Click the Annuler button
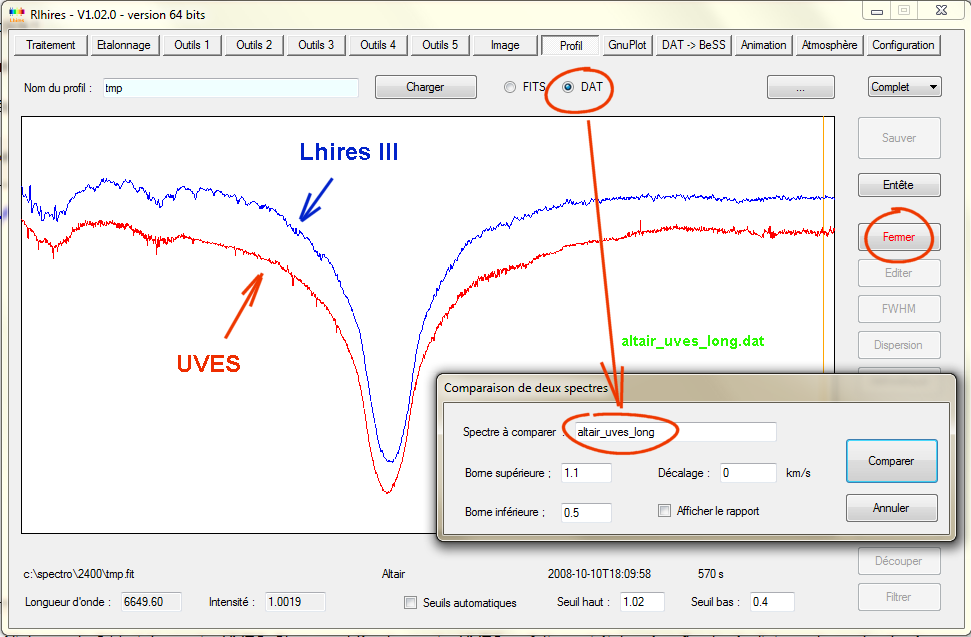The image size is (971, 637). [x=892, y=508]
